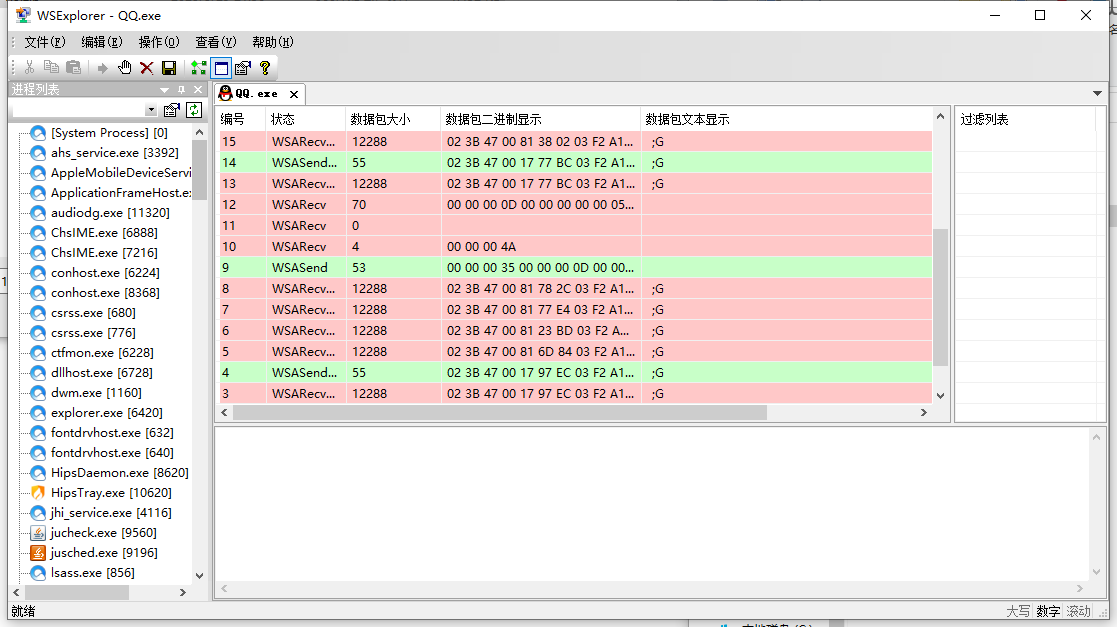The image size is (1117, 627).
Task: Click the process list scroll up arrow
Action: pos(199,133)
